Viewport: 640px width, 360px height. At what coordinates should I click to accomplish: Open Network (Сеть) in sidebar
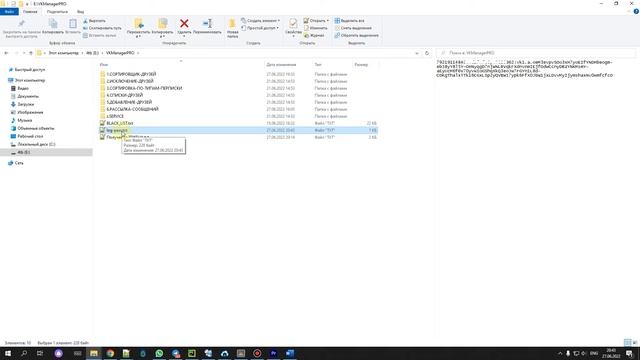coord(19,163)
